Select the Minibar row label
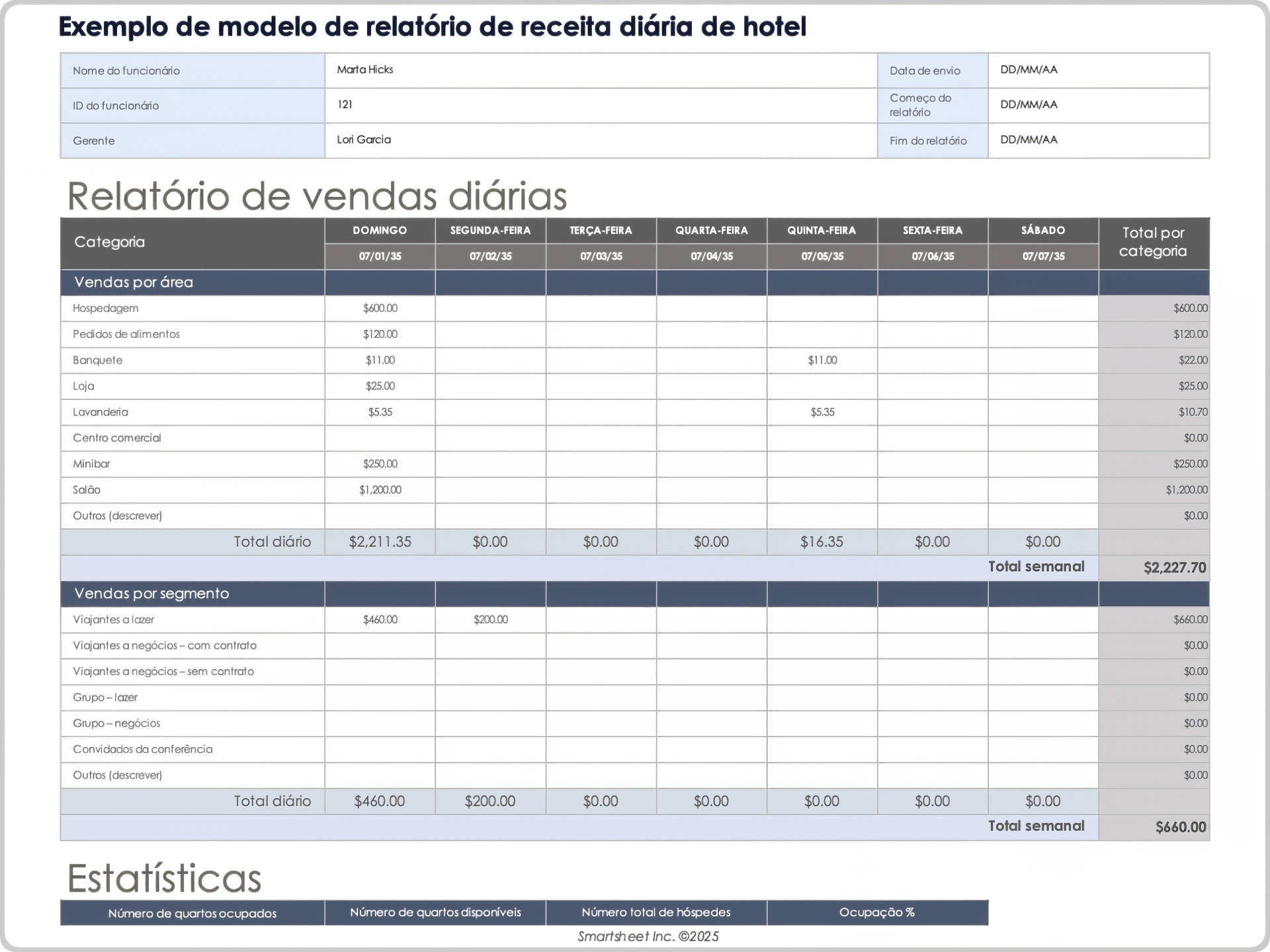The height and width of the screenshot is (952, 1270). 91,463
